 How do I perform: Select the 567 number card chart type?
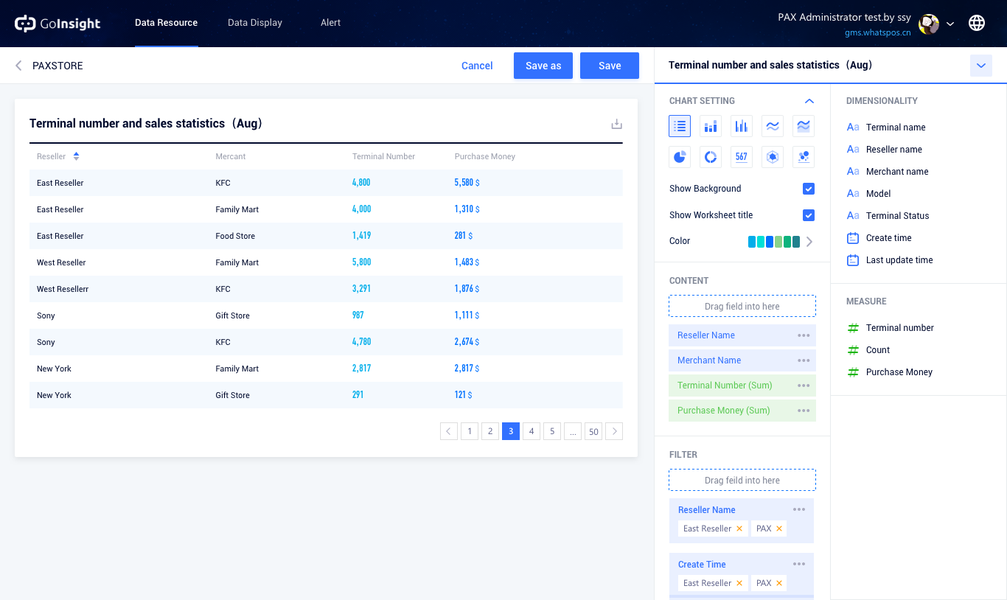(x=741, y=157)
